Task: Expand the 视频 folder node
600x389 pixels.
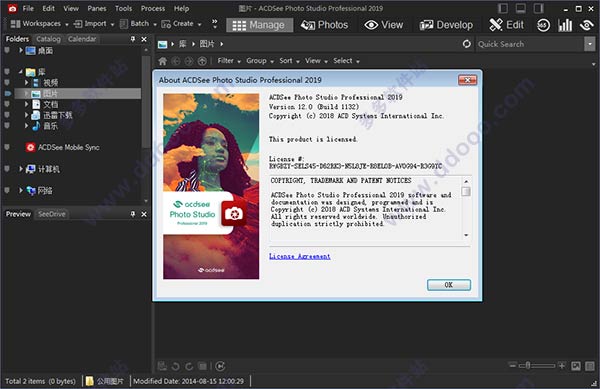Action: pos(26,82)
